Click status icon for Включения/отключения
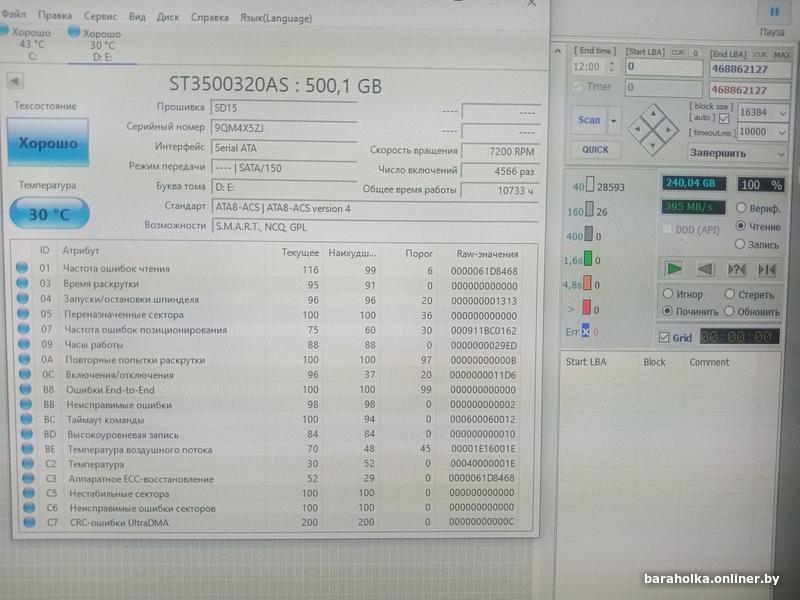800x600 pixels. (26, 374)
